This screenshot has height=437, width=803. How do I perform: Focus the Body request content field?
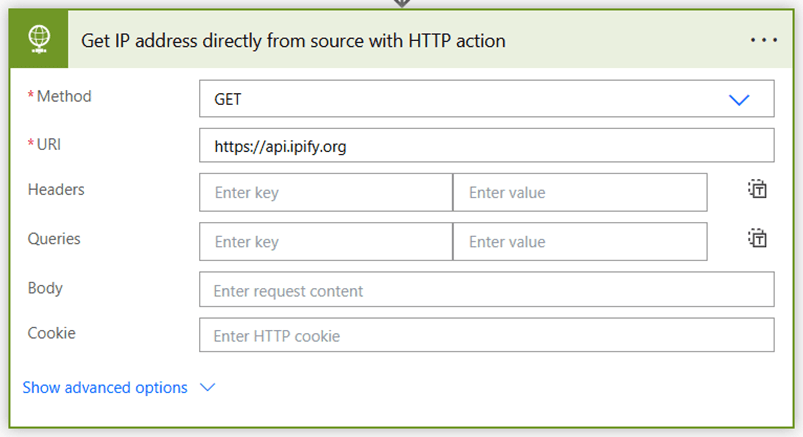pyautogui.click(x=486, y=291)
